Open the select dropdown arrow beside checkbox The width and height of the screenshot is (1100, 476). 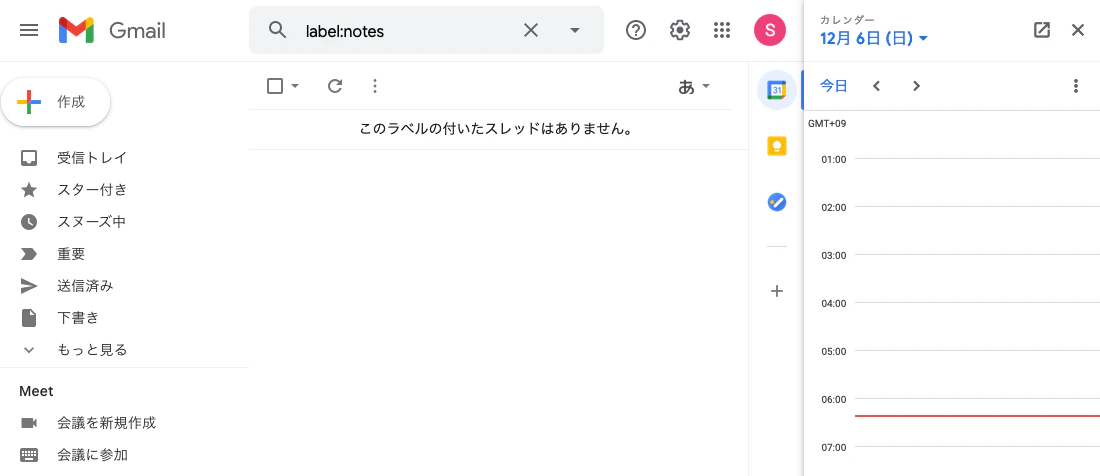click(295, 86)
